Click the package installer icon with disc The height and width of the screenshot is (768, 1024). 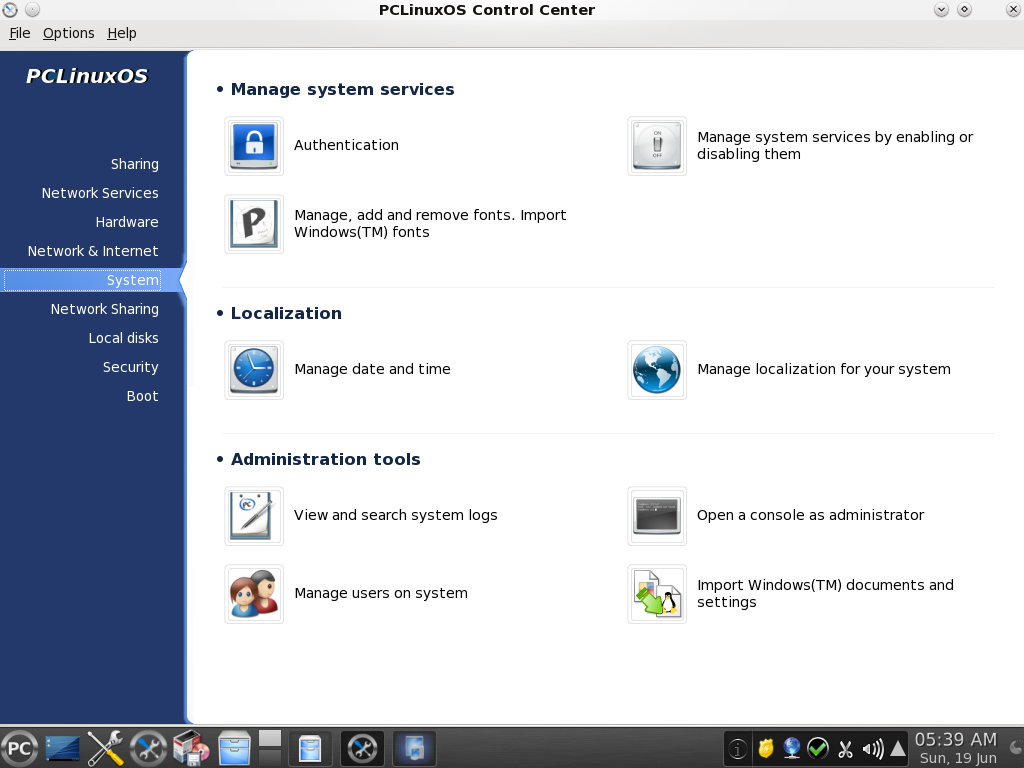pyautogui.click(x=191, y=748)
